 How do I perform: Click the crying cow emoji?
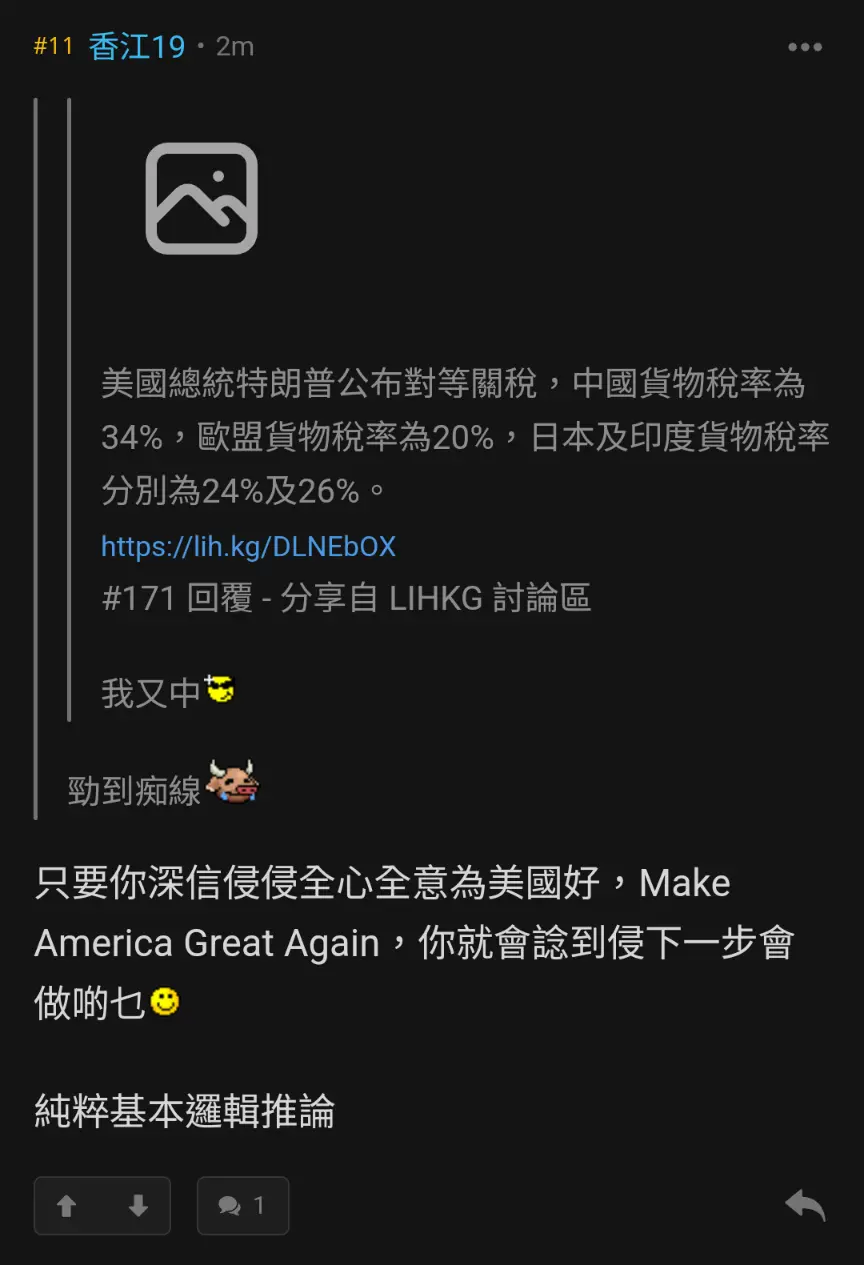point(233,783)
